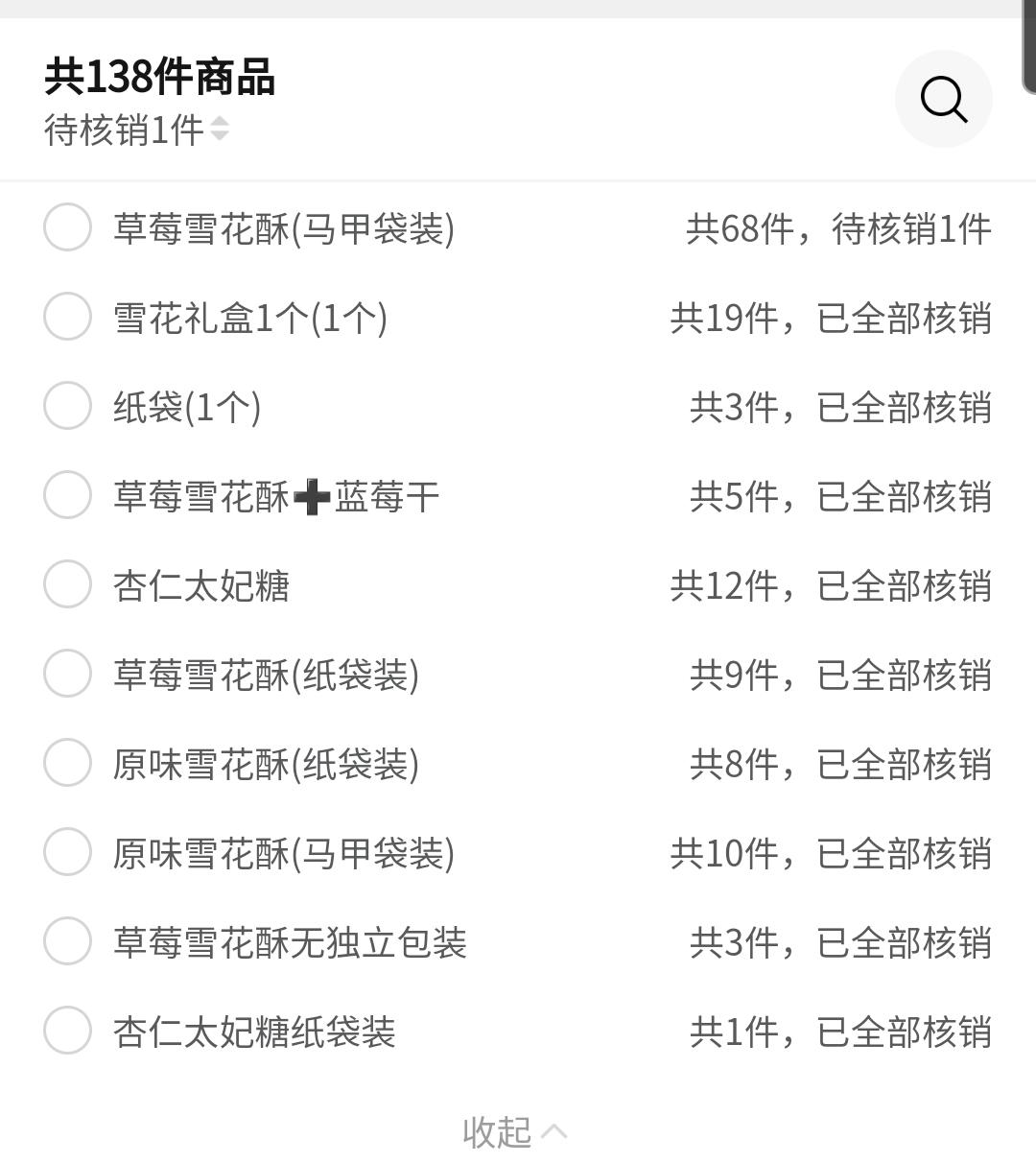Select the 原味雪花酥(马甲袋装) radio button
1036x1163 pixels.
coord(67,853)
